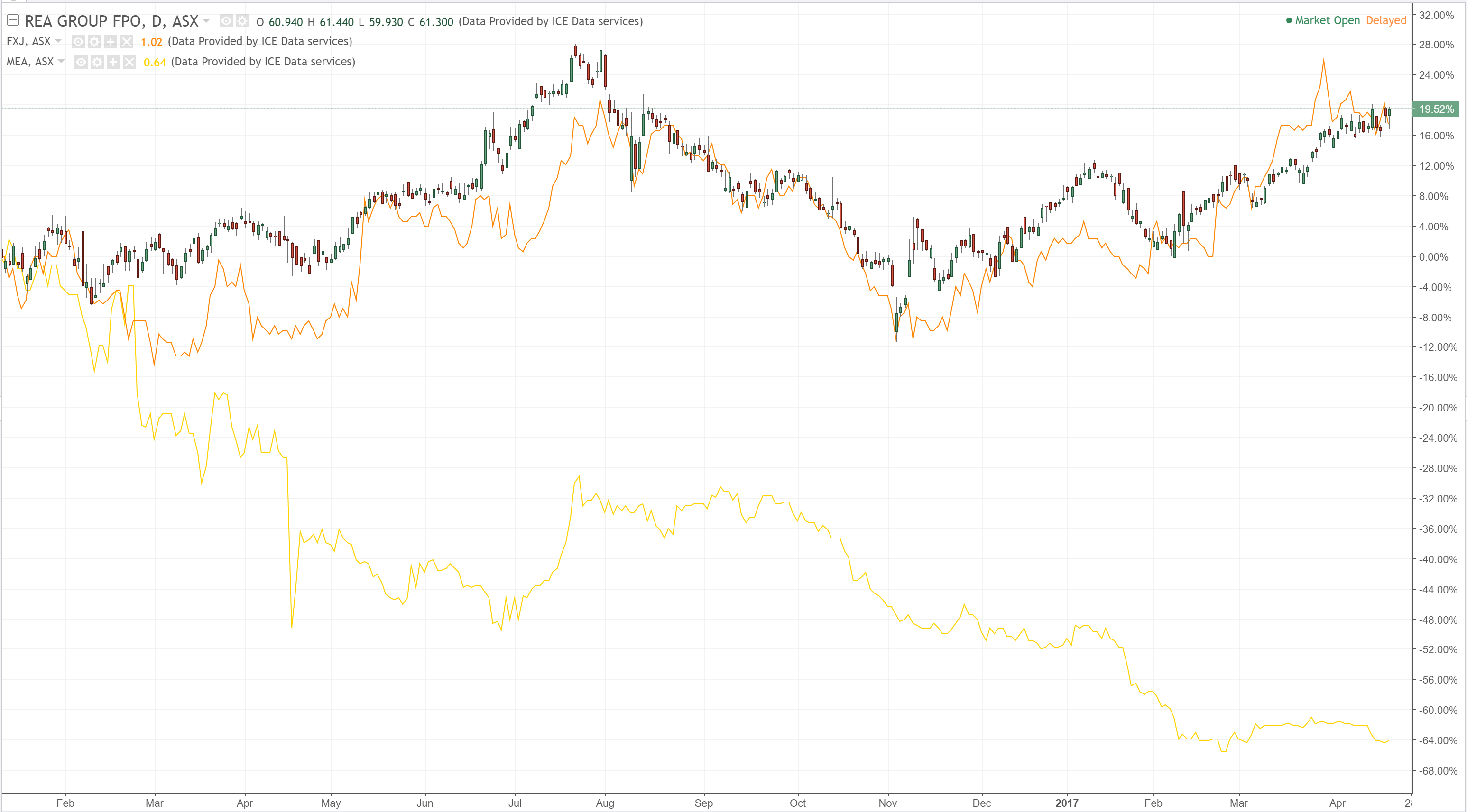
Task: Click the Aug label on time axis
Action: (605, 803)
